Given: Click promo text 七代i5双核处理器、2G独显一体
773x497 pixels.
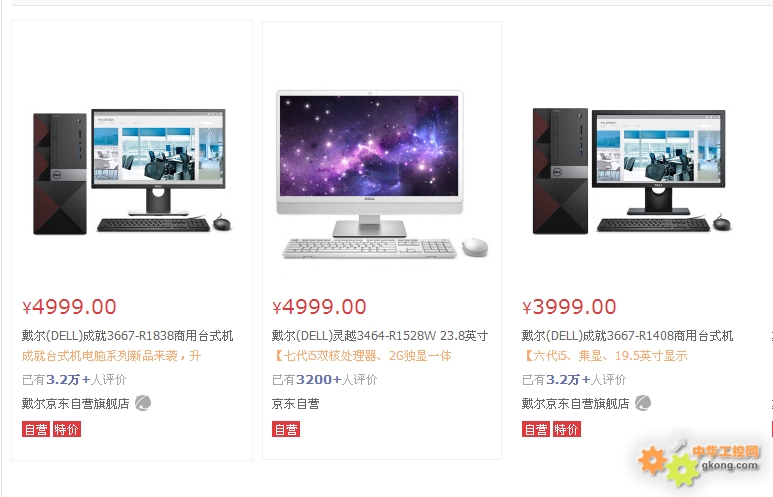Looking at the screenshot, I should (362, 356).
